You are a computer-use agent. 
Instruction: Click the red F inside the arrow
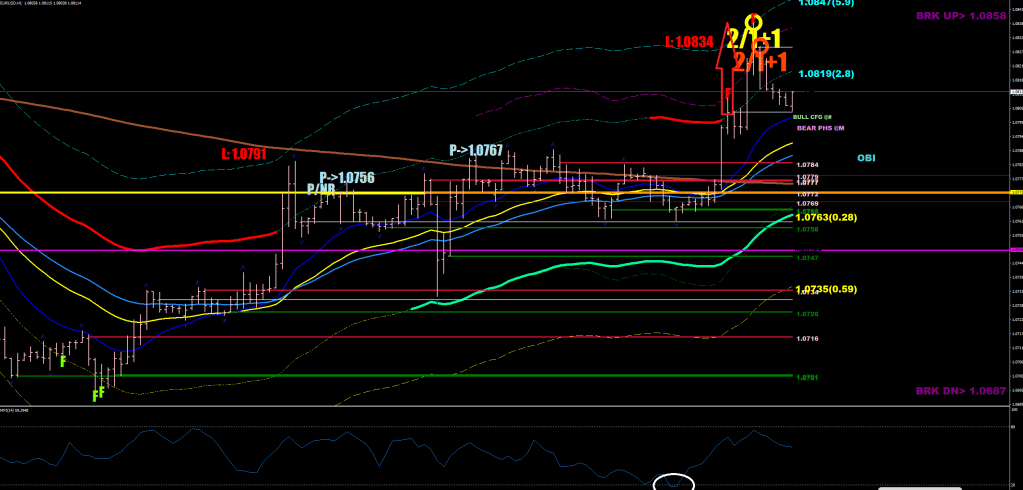point(728,94)
